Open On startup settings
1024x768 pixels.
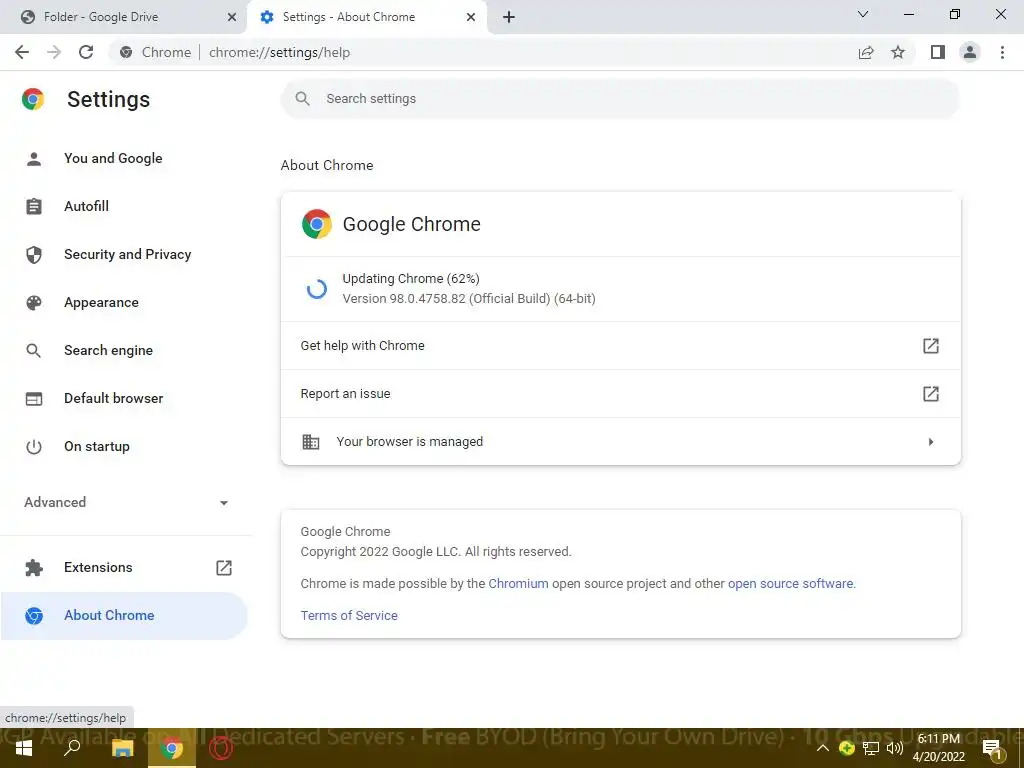(97, 446)
